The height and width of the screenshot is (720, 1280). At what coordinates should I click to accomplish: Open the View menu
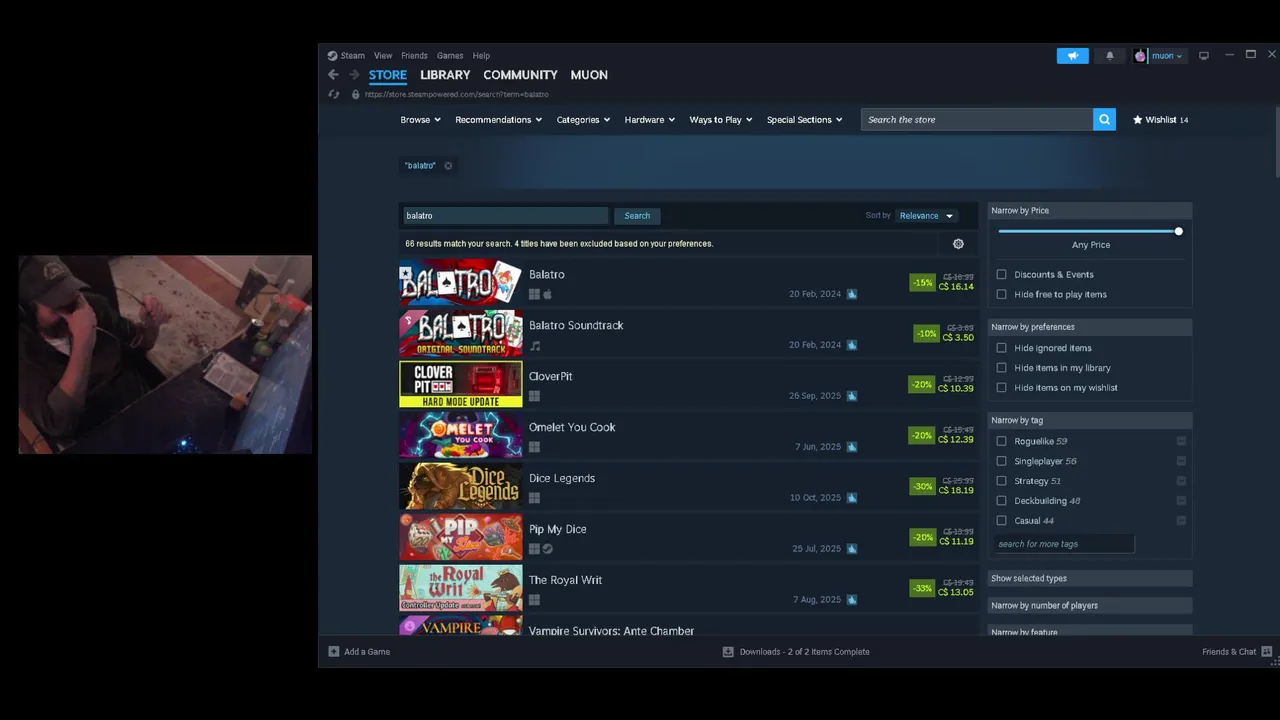click(383, 56)
